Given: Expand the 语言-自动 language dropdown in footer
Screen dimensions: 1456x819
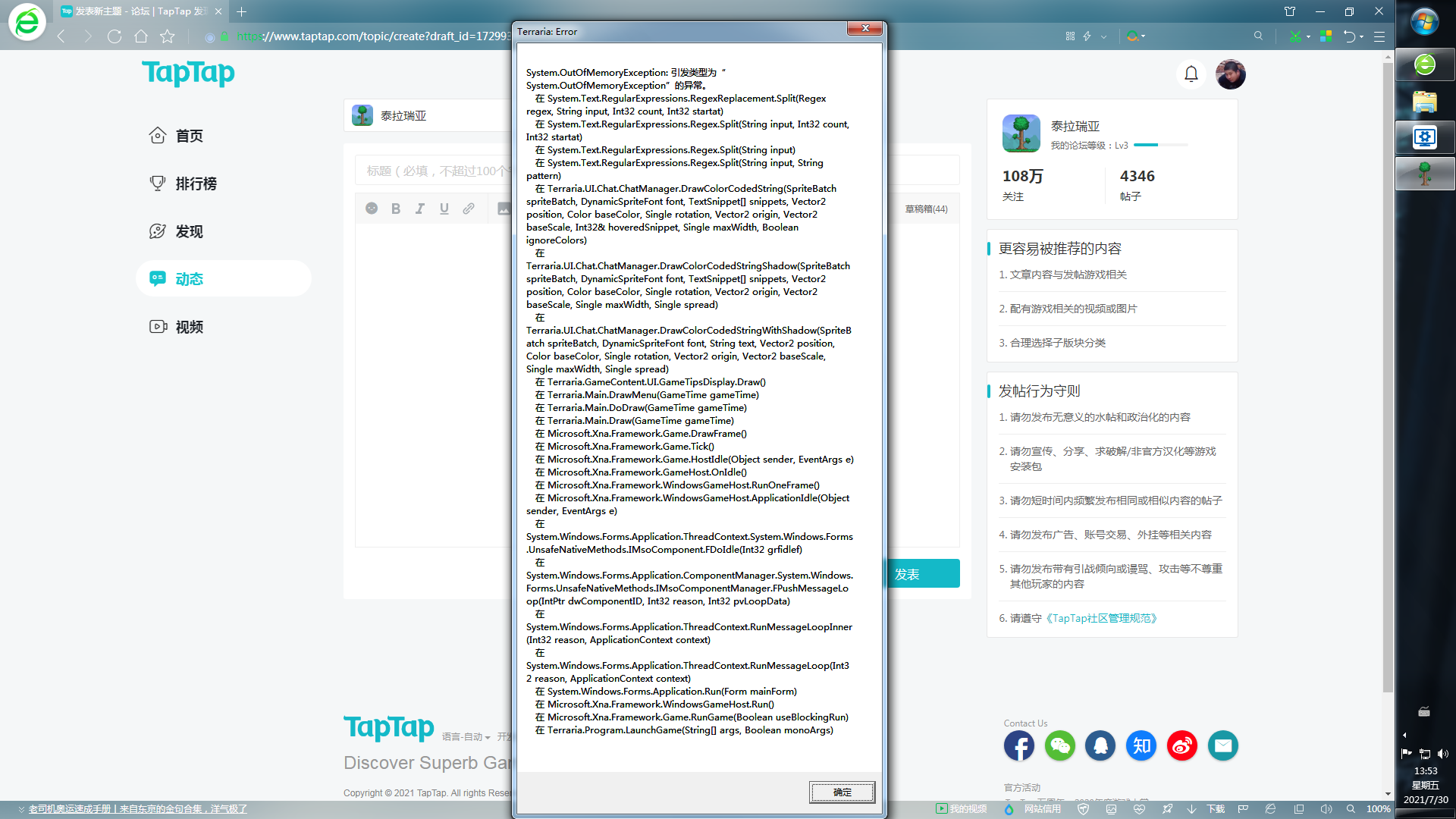Looking at the screenshot, I should (466, 737).
